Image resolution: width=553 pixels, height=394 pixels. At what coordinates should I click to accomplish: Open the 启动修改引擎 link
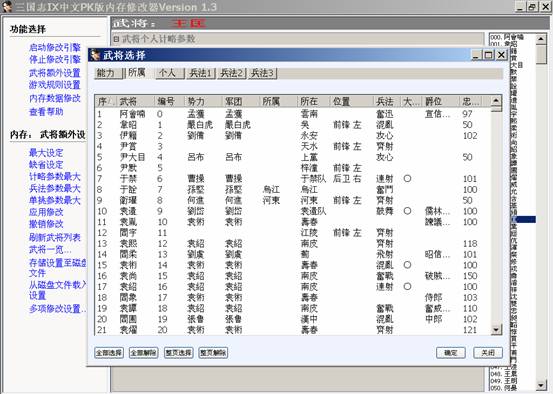point(55,47)
